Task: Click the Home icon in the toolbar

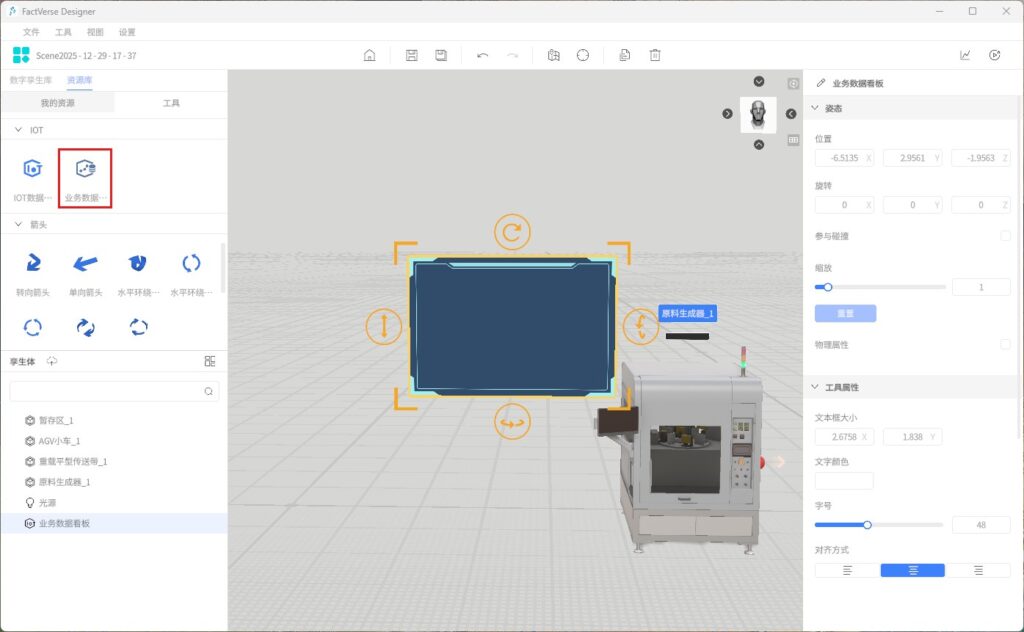Action: (369, 56)
